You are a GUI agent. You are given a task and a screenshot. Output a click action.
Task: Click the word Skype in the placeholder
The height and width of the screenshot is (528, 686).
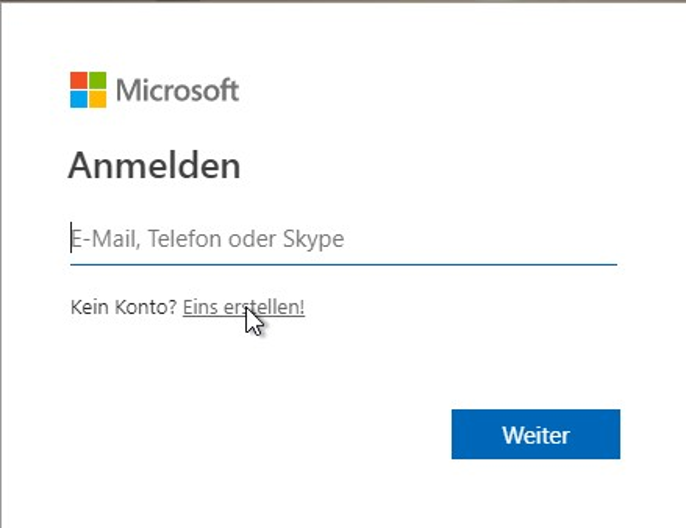pos(313,240)
